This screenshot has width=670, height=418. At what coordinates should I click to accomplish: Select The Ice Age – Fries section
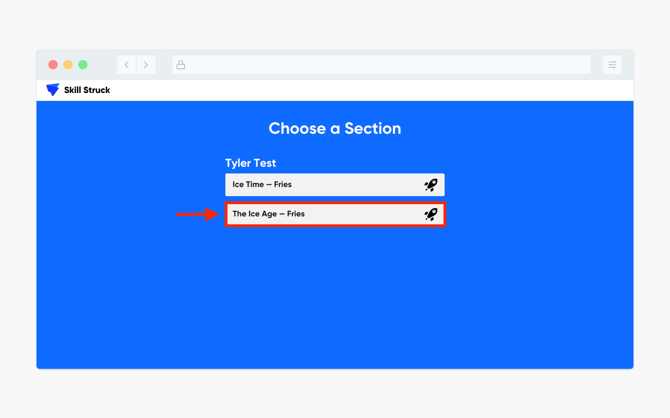point(335,214)
